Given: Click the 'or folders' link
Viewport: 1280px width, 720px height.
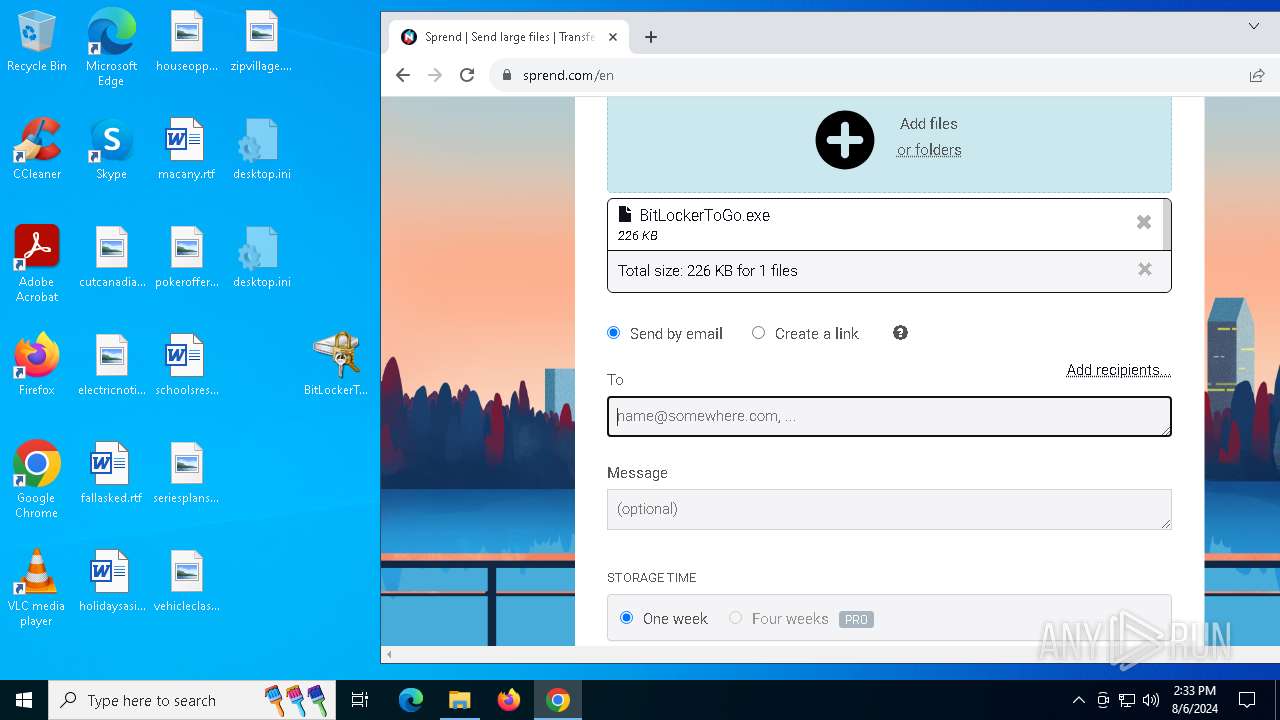Looking at the screenshot, I should [x=929, y=150].
